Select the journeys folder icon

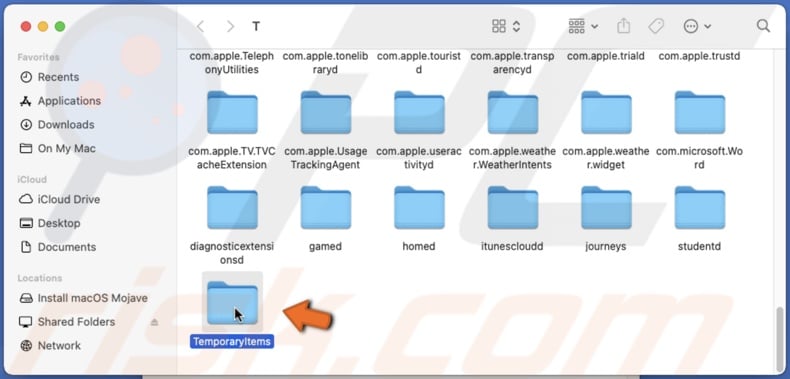coord(606,208)
